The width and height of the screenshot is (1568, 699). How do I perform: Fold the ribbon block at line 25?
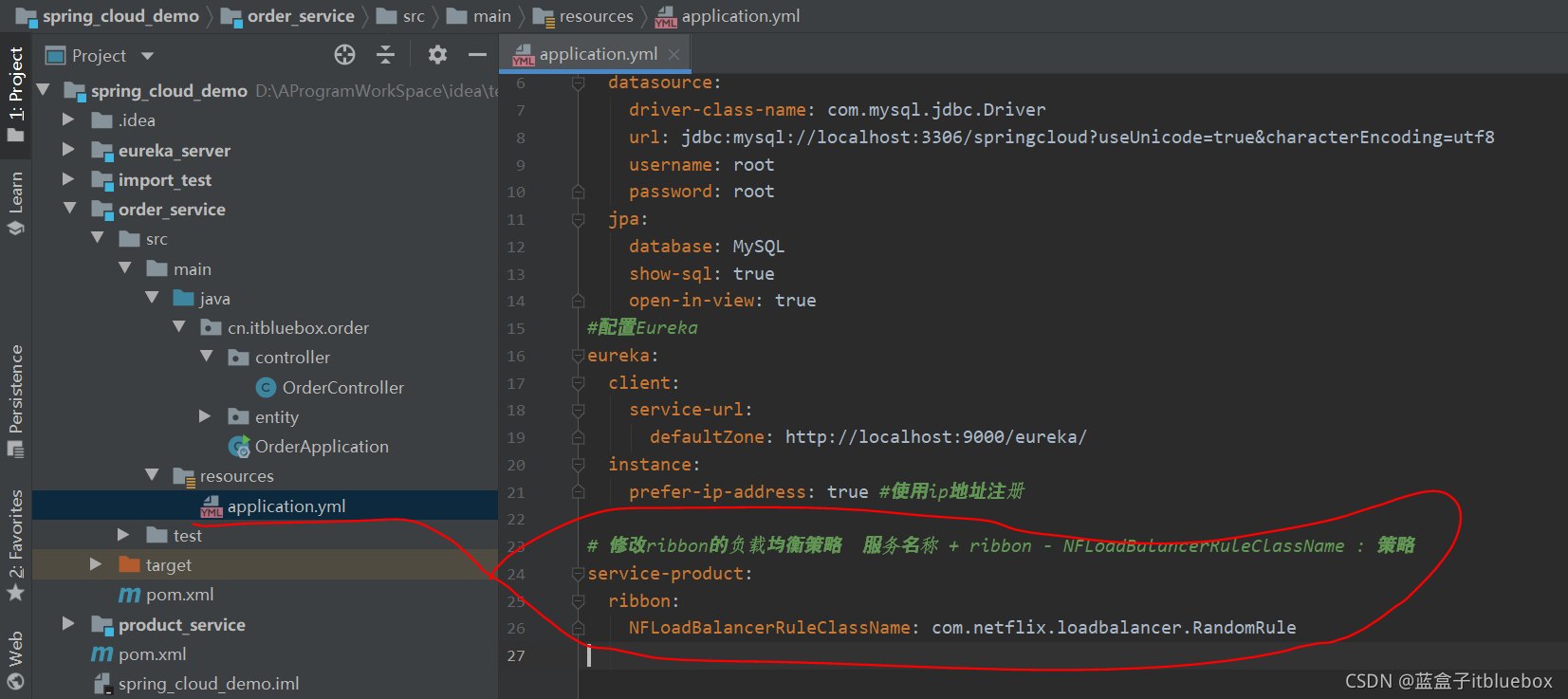(578, 600)
